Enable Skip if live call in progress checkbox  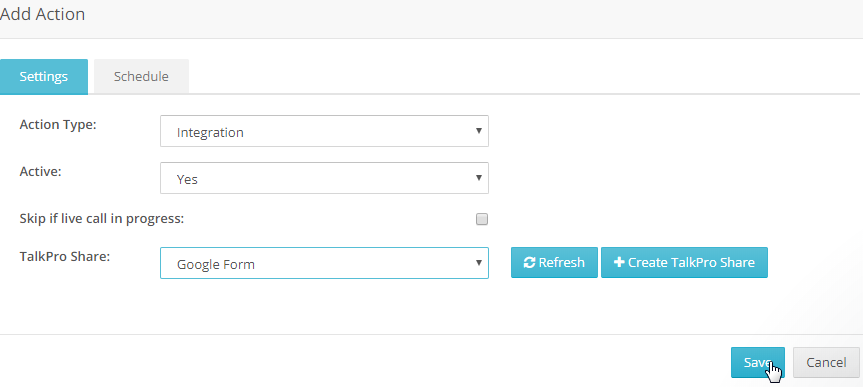(x=482, y=219)
